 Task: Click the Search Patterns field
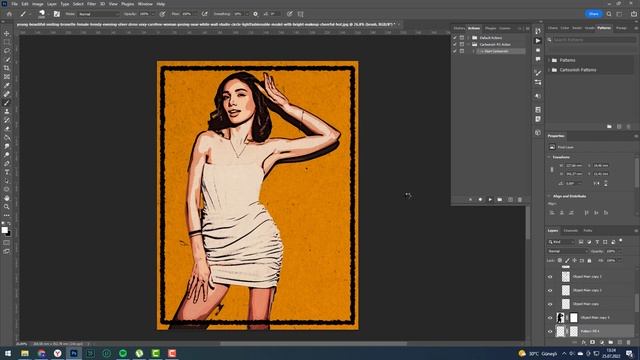[593, 40]
